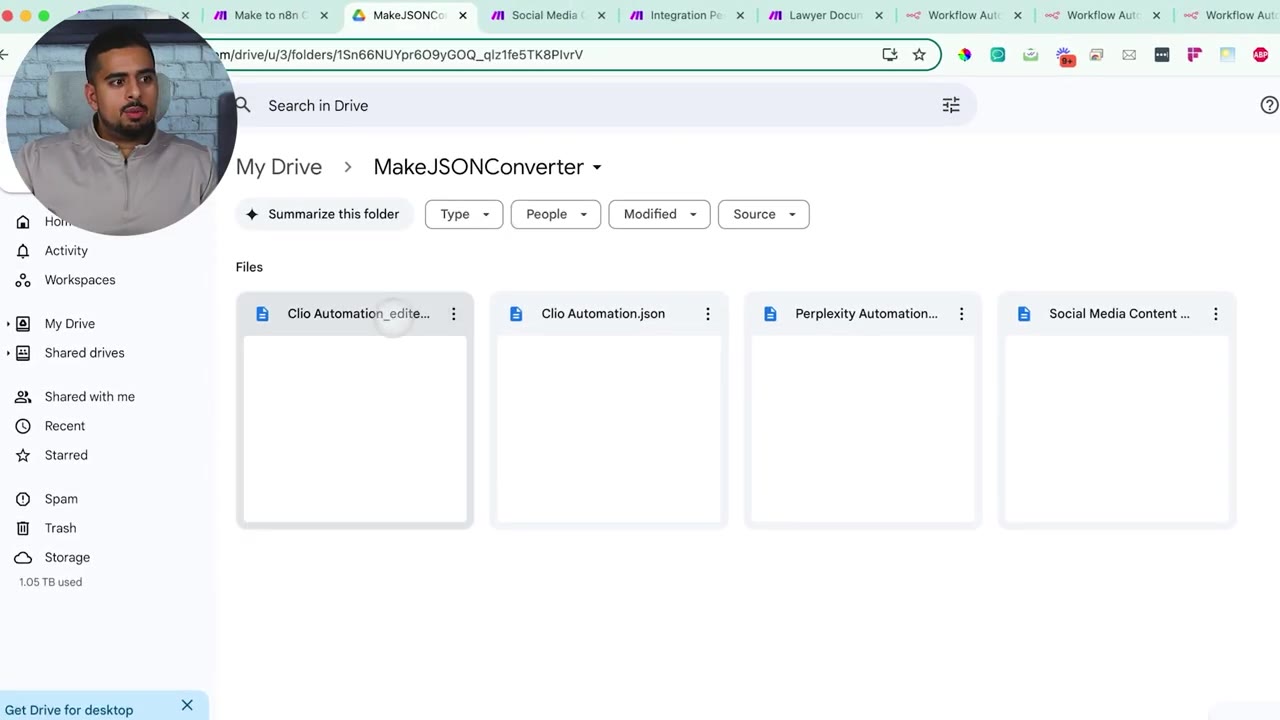Click Get Drive for desktop link
The width and height of the screenshot is (1280, 720).
69,710
